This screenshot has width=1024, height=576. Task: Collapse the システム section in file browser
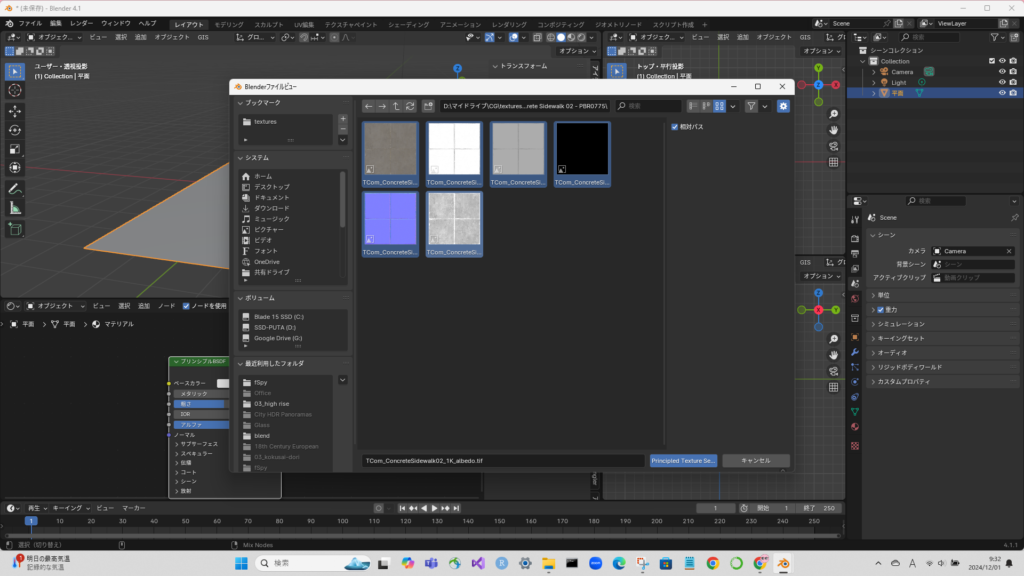pyautogui.click(x=240, y=158)
